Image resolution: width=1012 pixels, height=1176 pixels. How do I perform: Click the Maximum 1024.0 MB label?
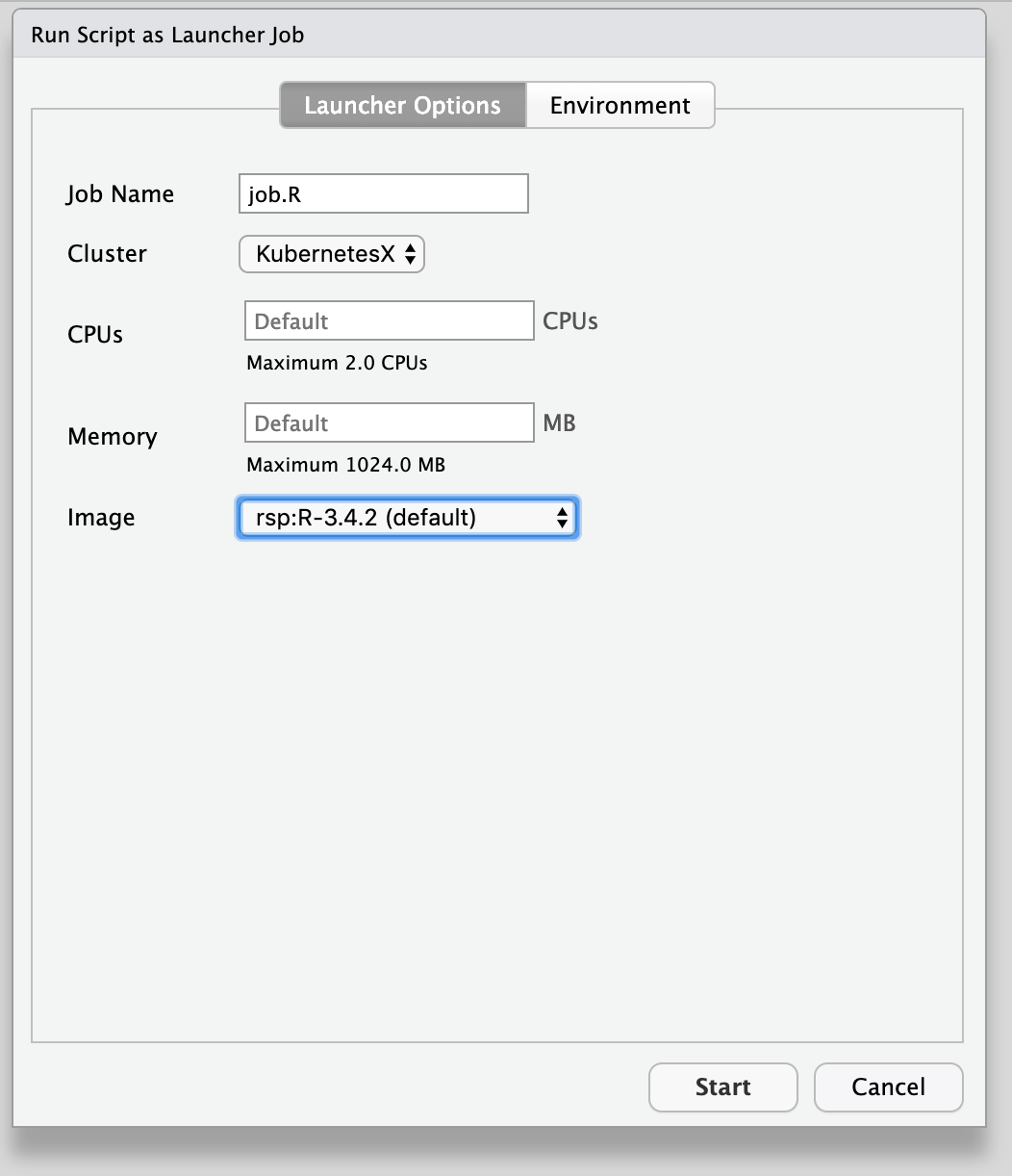pyautogui.click(x=344, y=464)
